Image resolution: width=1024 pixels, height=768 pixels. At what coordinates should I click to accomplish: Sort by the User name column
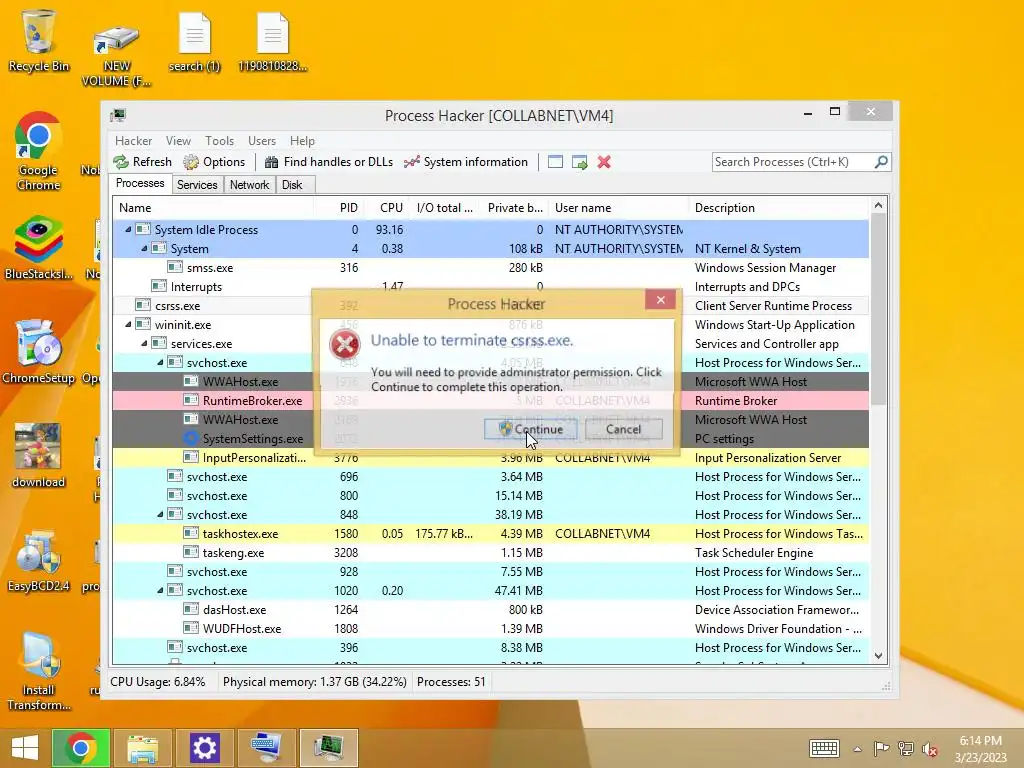pyautogui.click(x=618, y=208)
